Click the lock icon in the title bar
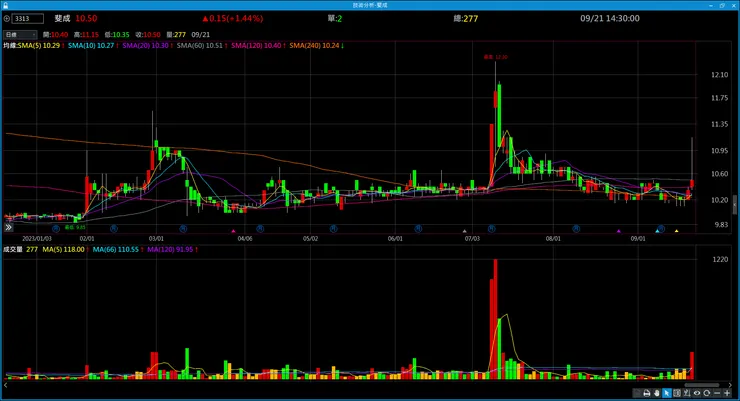Screen dimensions: 740x401 (x=5, y=5)
